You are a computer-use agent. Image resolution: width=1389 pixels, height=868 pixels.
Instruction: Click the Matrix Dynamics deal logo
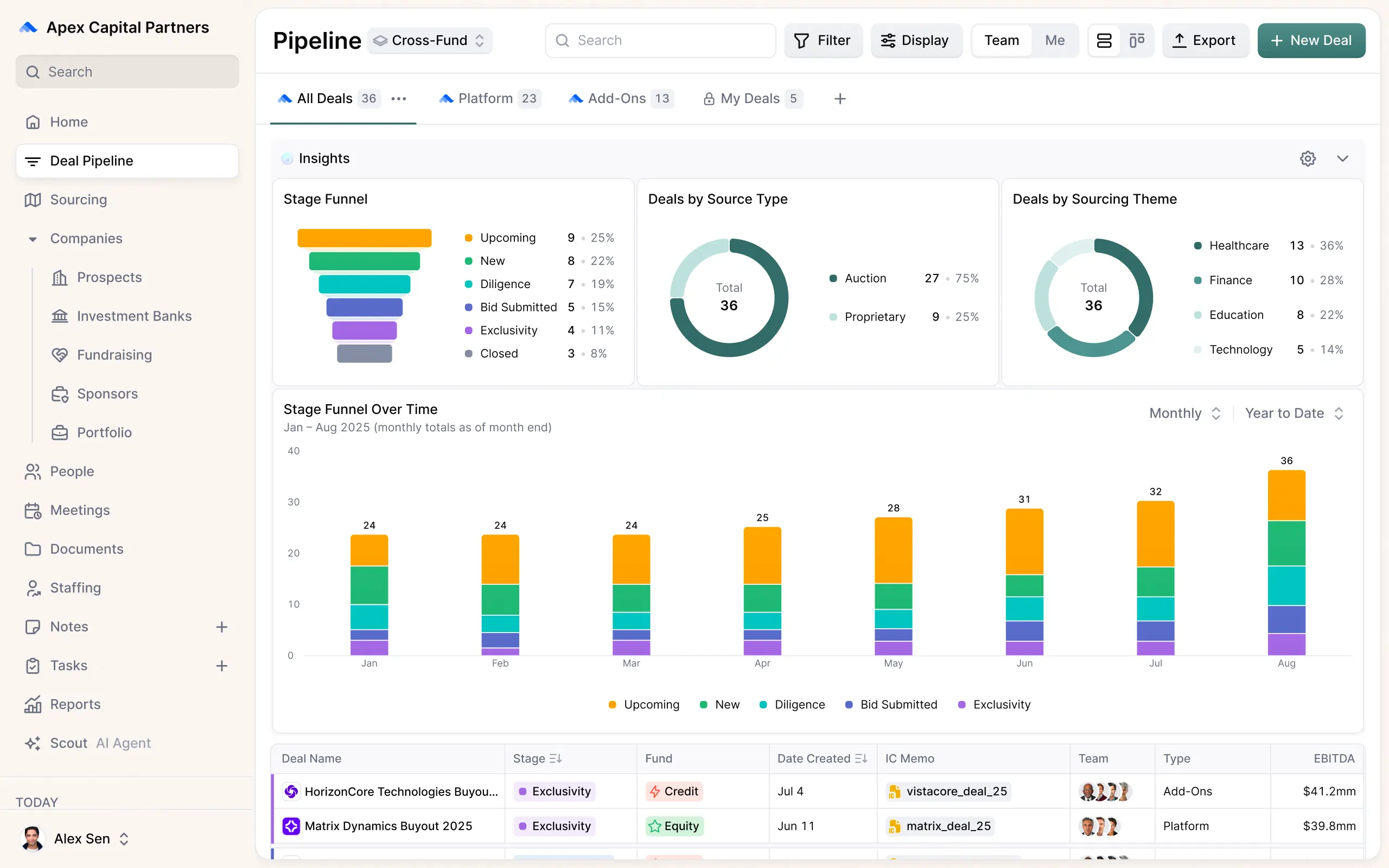click(291, 826)
